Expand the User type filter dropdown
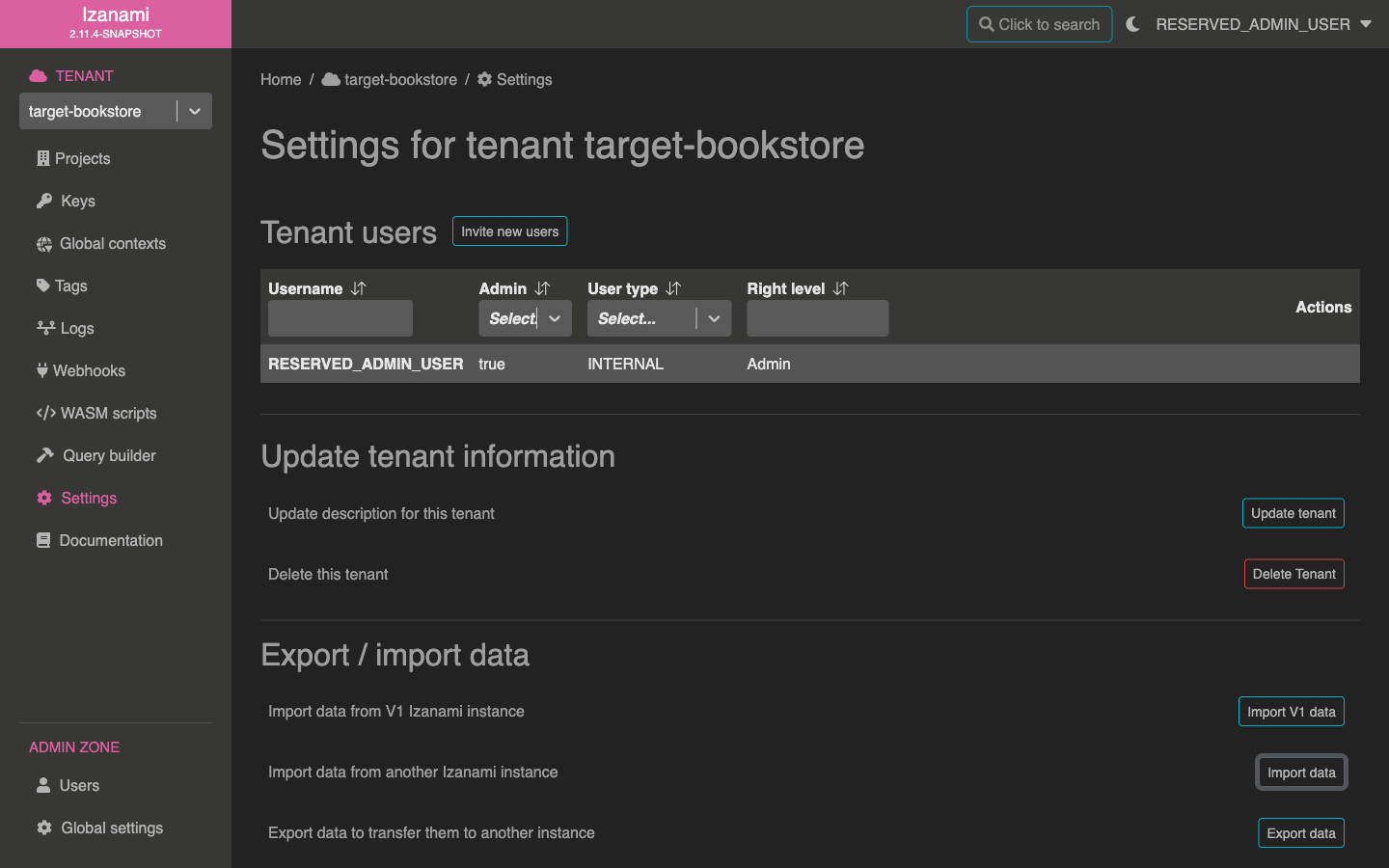Screen dimensions: 1389x868 [714, 318]
